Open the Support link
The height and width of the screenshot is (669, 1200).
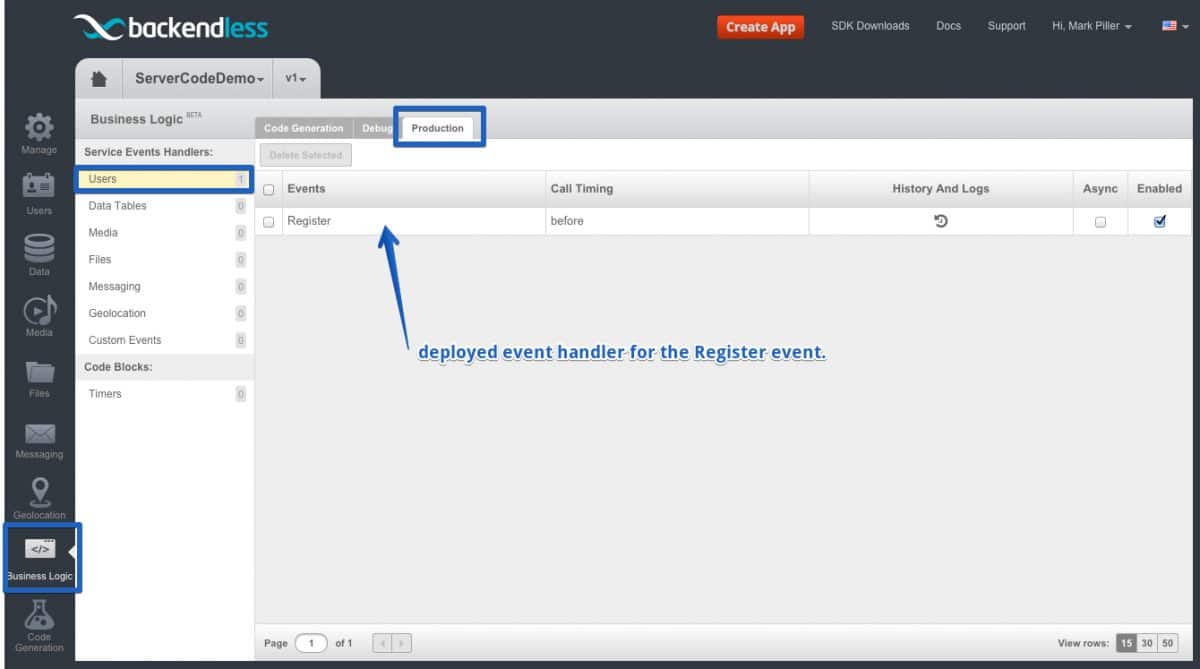(x=1006, y=26)
